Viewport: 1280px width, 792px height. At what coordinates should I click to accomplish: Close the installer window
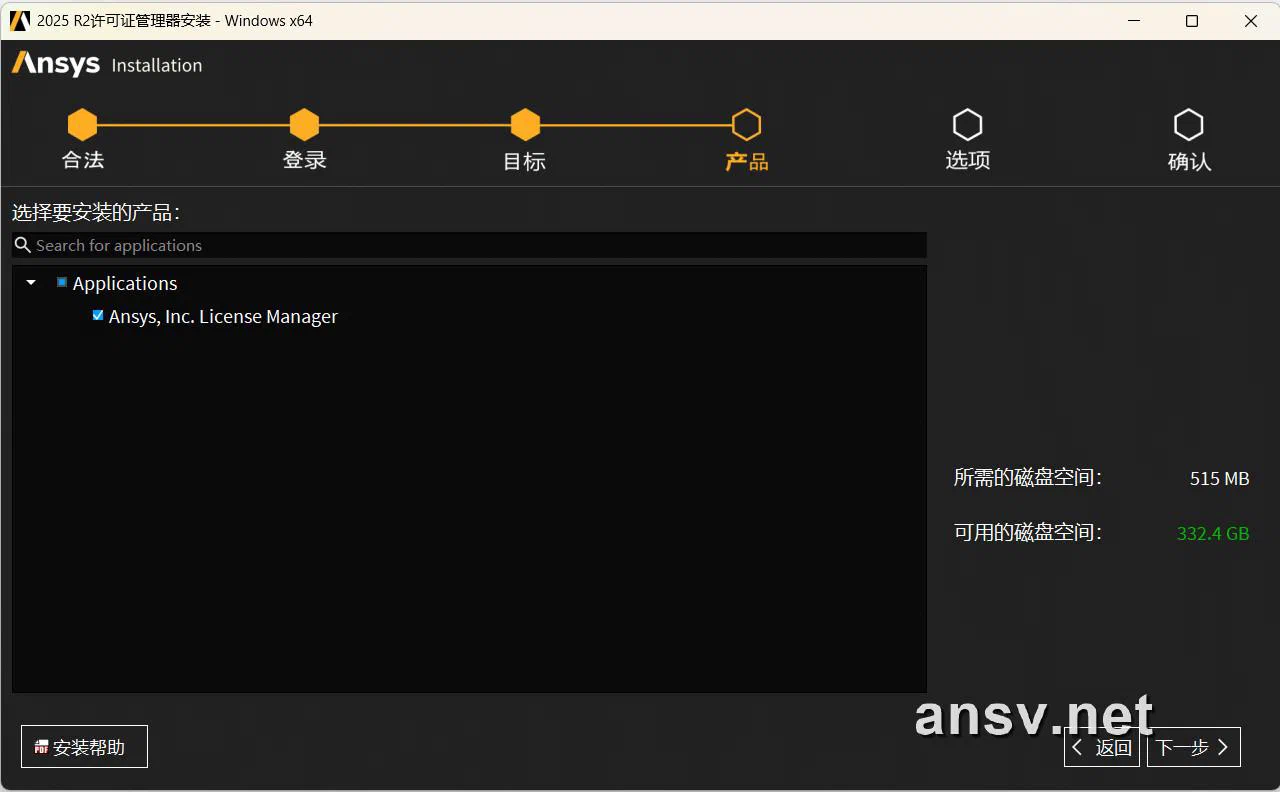(x=1251, y=20)
